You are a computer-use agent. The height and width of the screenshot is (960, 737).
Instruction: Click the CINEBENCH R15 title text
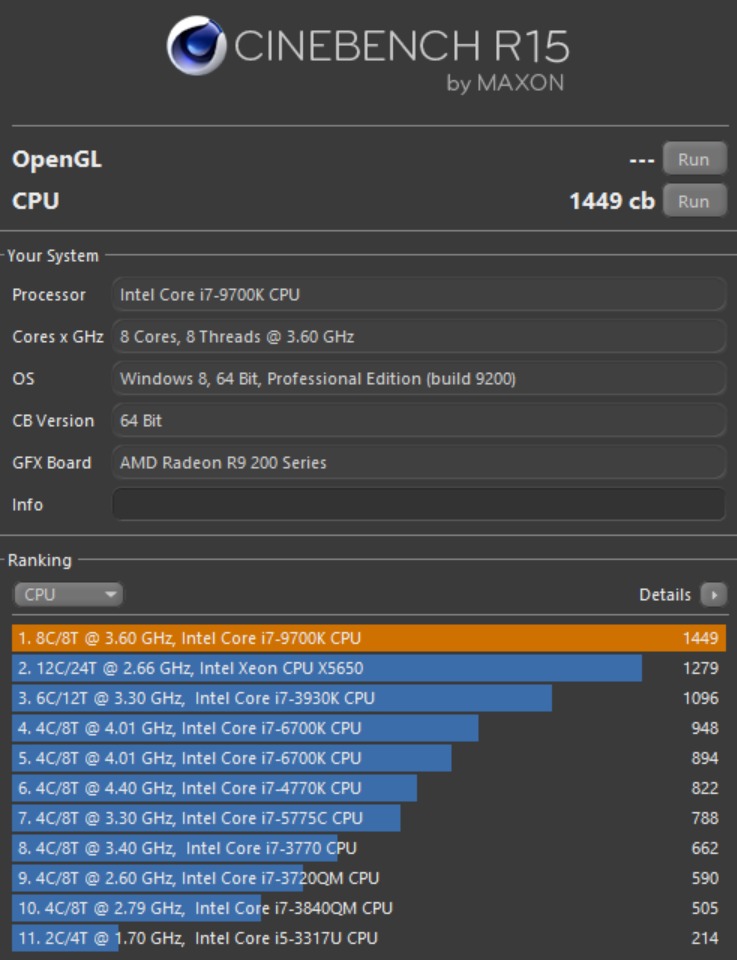(402, 46)
